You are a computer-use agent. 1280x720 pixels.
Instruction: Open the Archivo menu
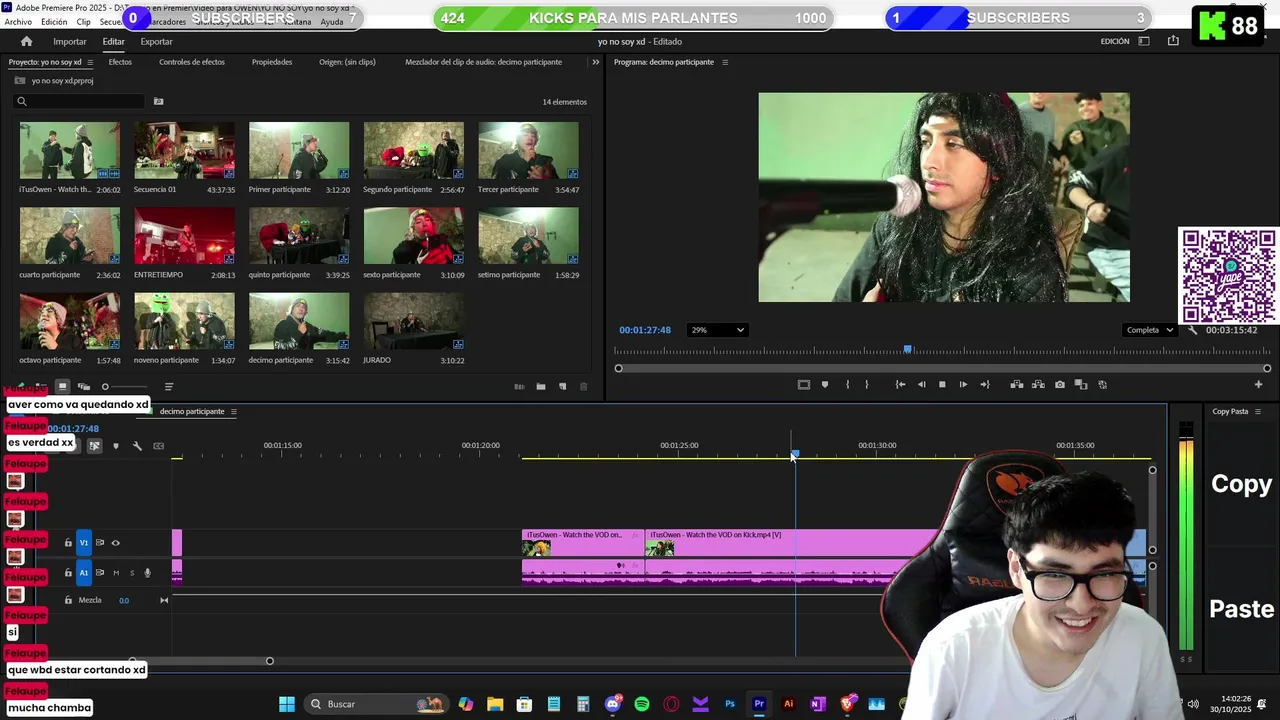point(18,22)
